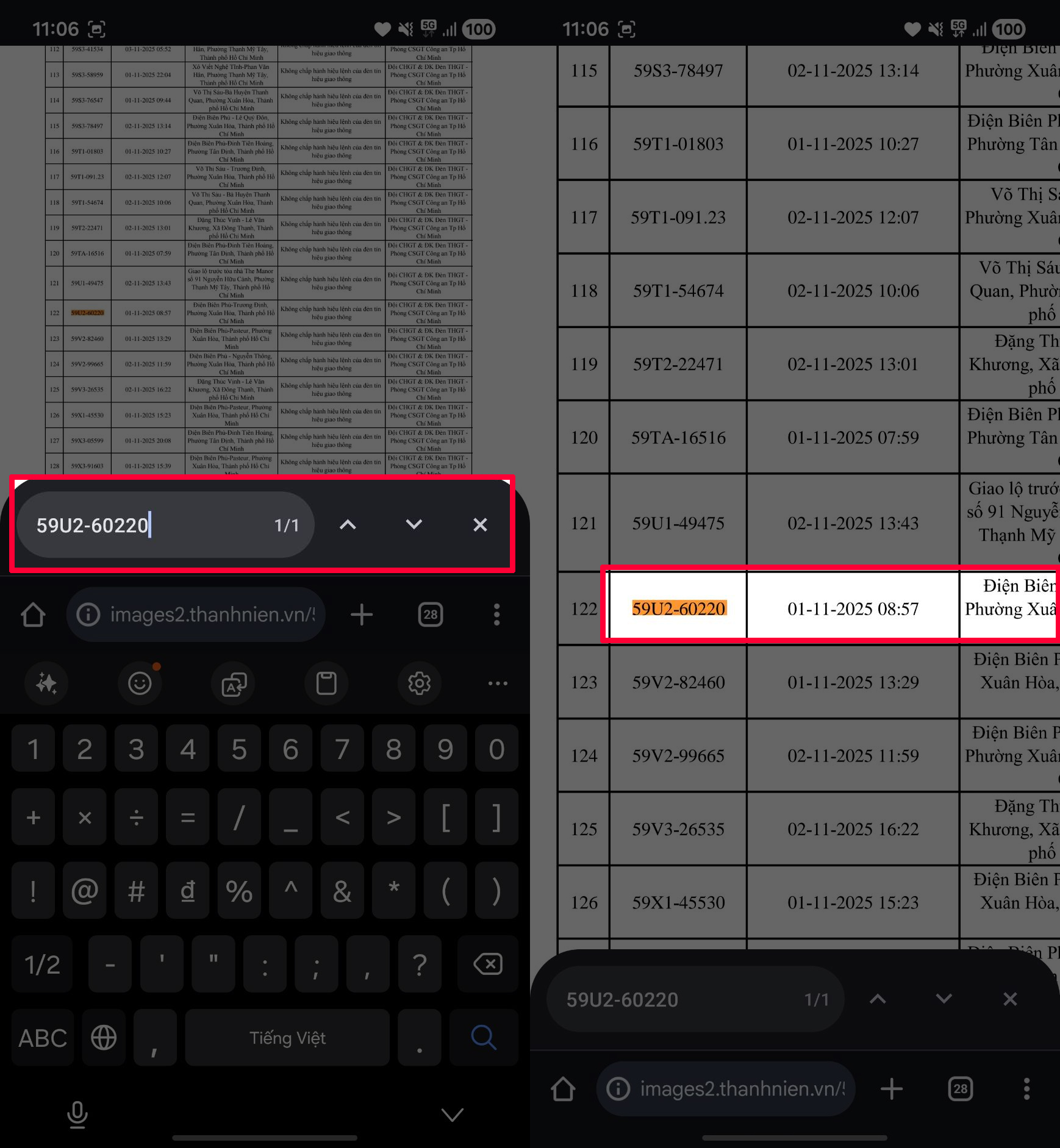Open the keyboard translate tool
This screenshot has height=1148, width=1060.
[234, 683]
